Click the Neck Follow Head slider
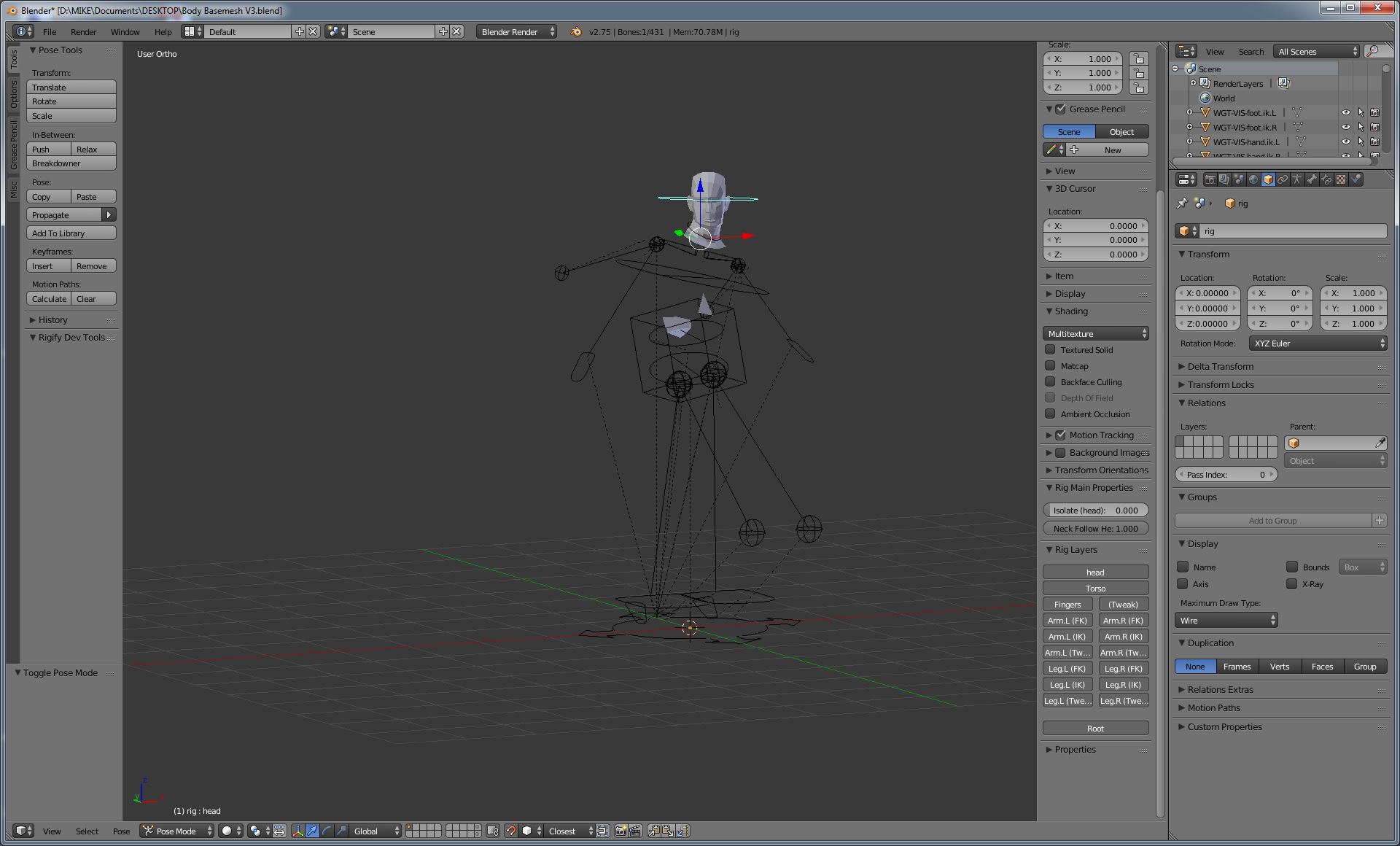The image size is (1400, 846). (1095, 529)
